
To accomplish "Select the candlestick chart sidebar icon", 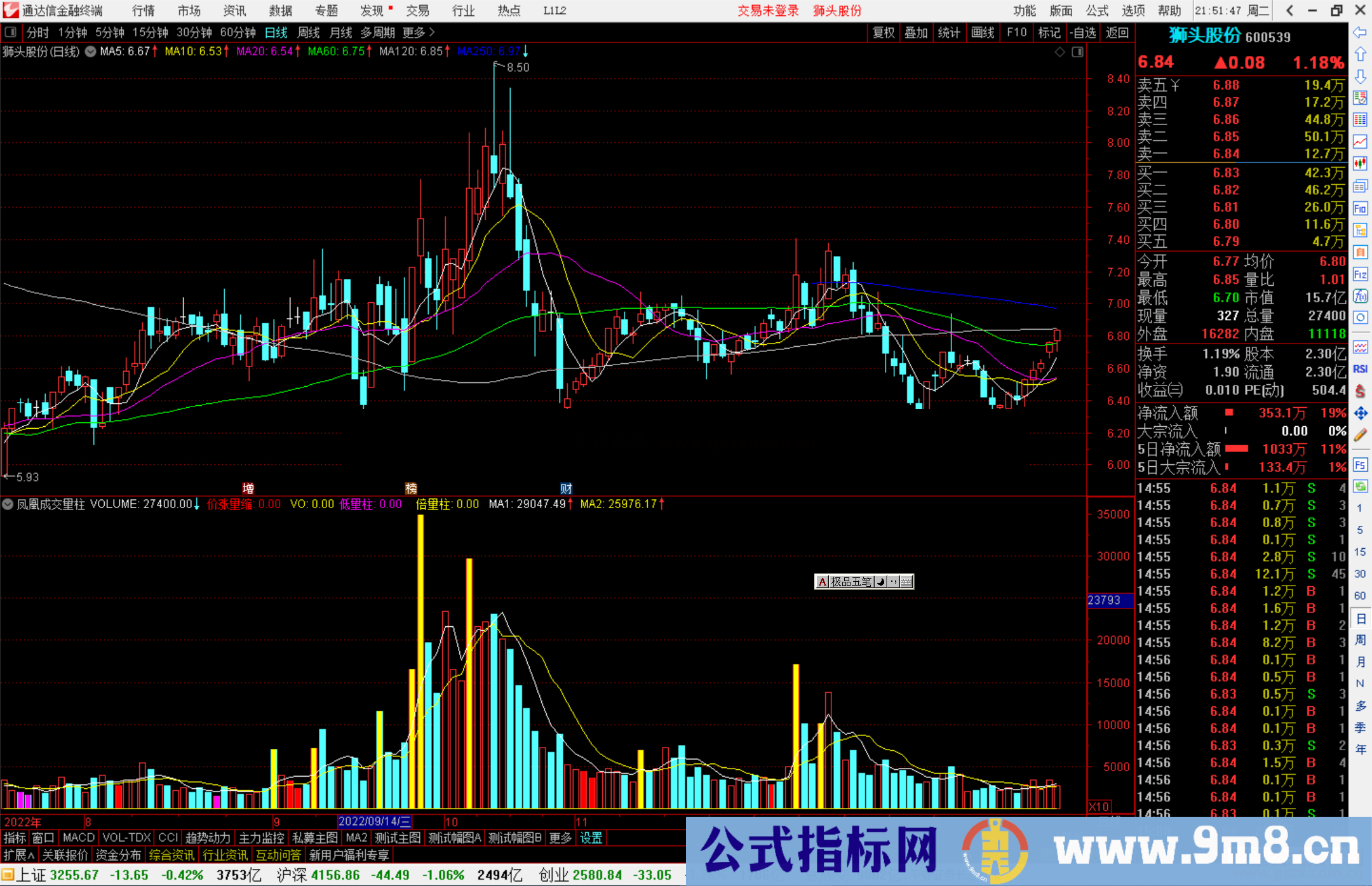I will point(1360,164).
